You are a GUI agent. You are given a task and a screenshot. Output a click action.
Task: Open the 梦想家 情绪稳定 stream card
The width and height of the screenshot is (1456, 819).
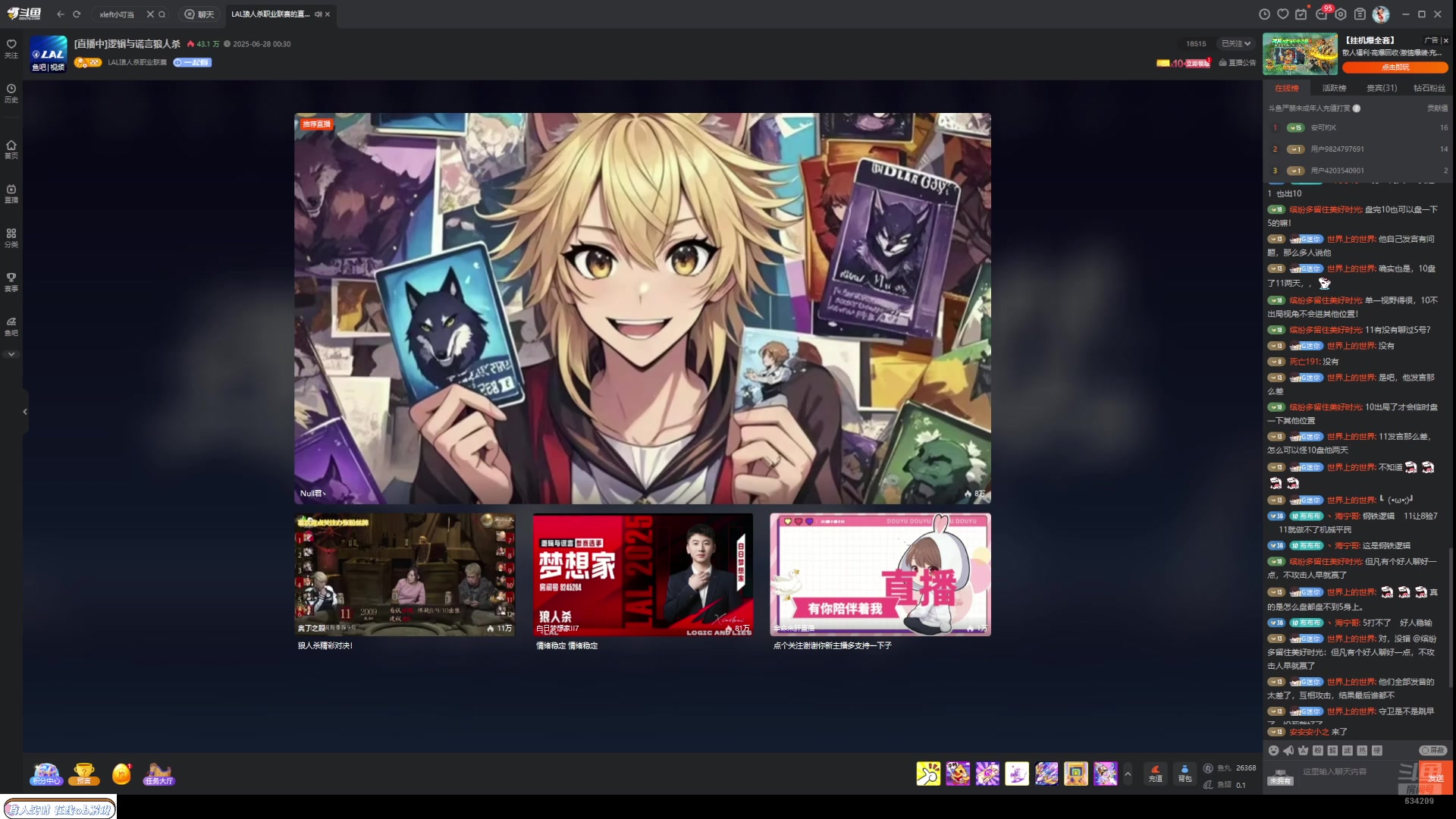click(643, 582)
